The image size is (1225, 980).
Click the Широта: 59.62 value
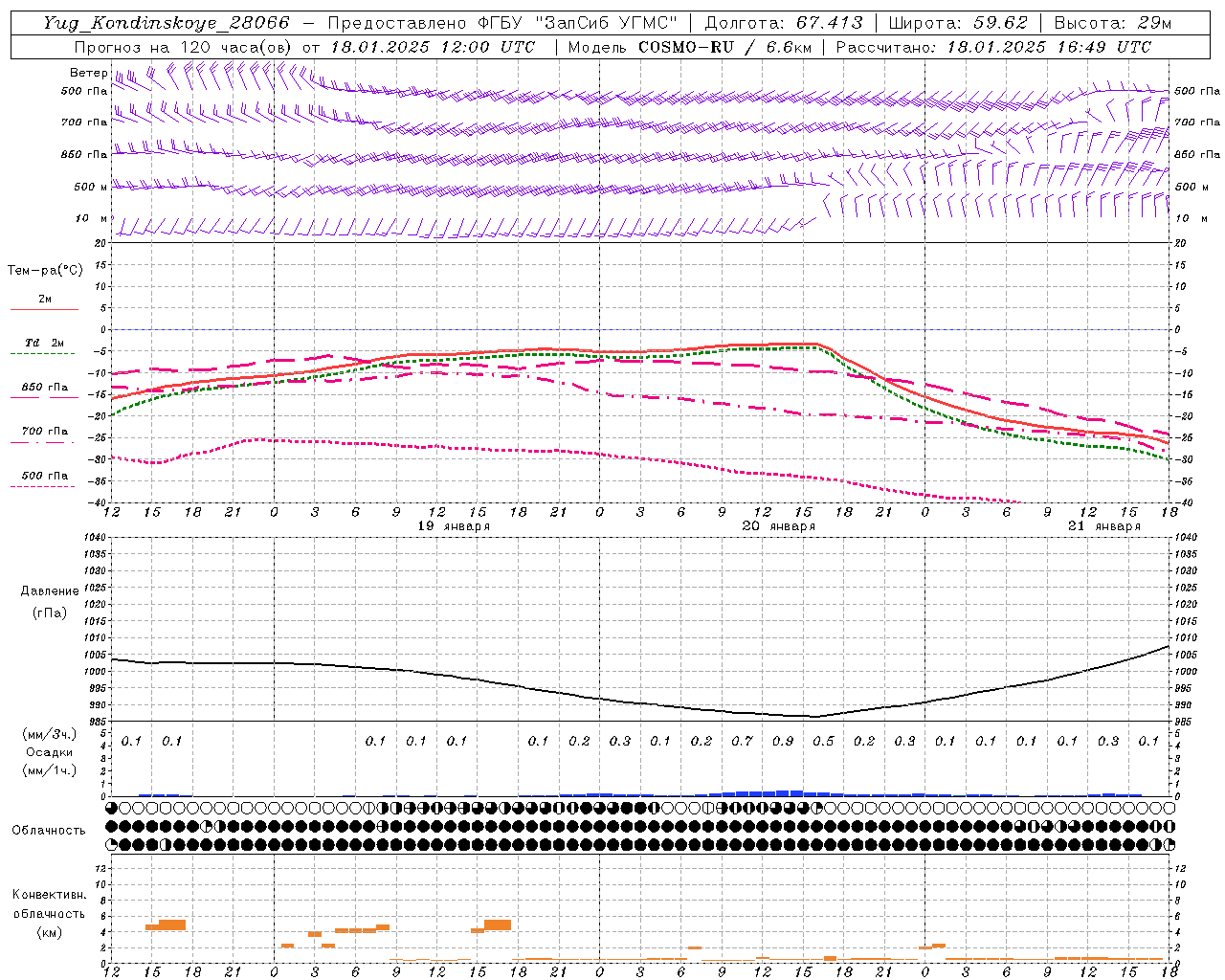coord(958,23)
